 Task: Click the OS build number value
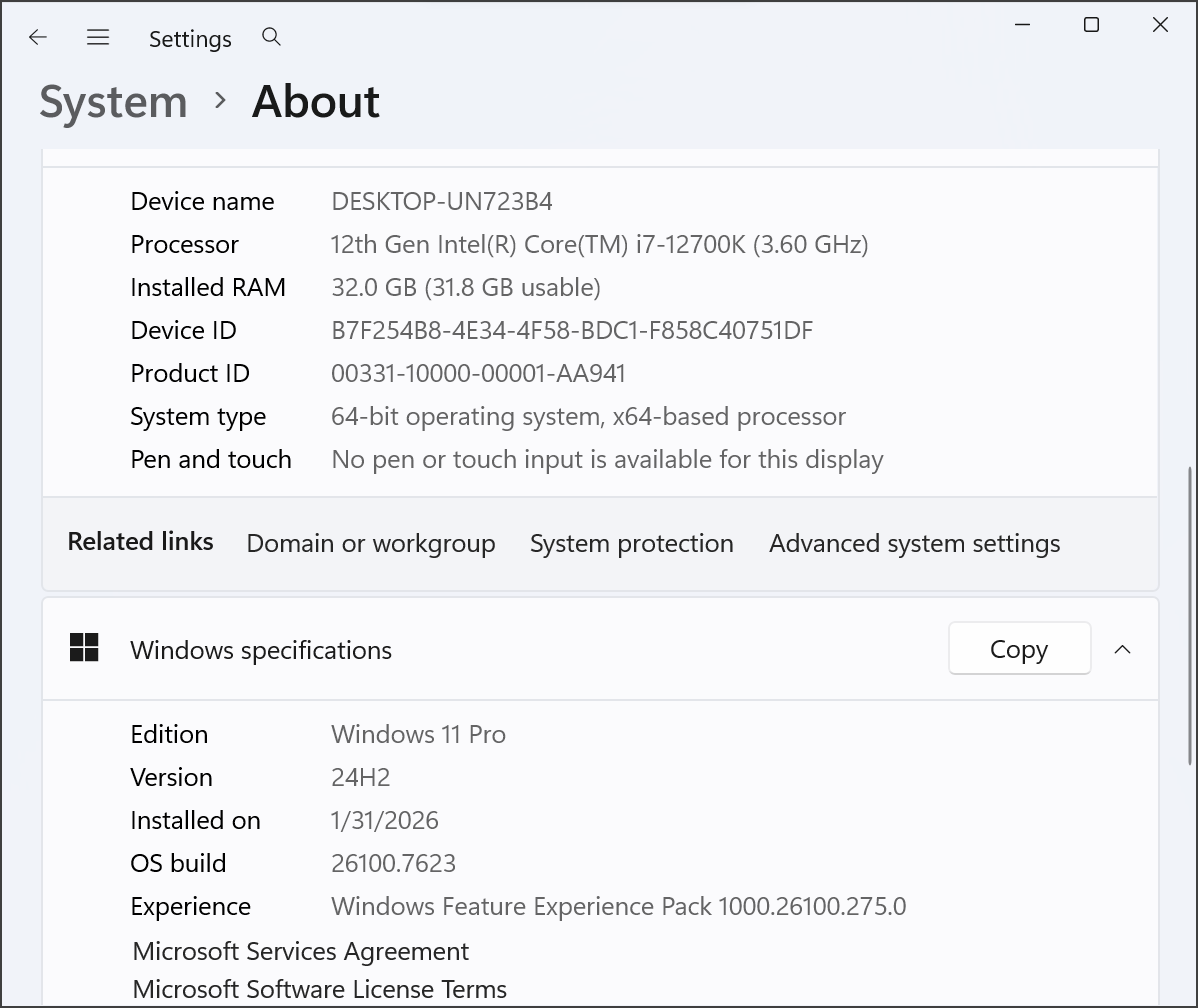point(393,863)
